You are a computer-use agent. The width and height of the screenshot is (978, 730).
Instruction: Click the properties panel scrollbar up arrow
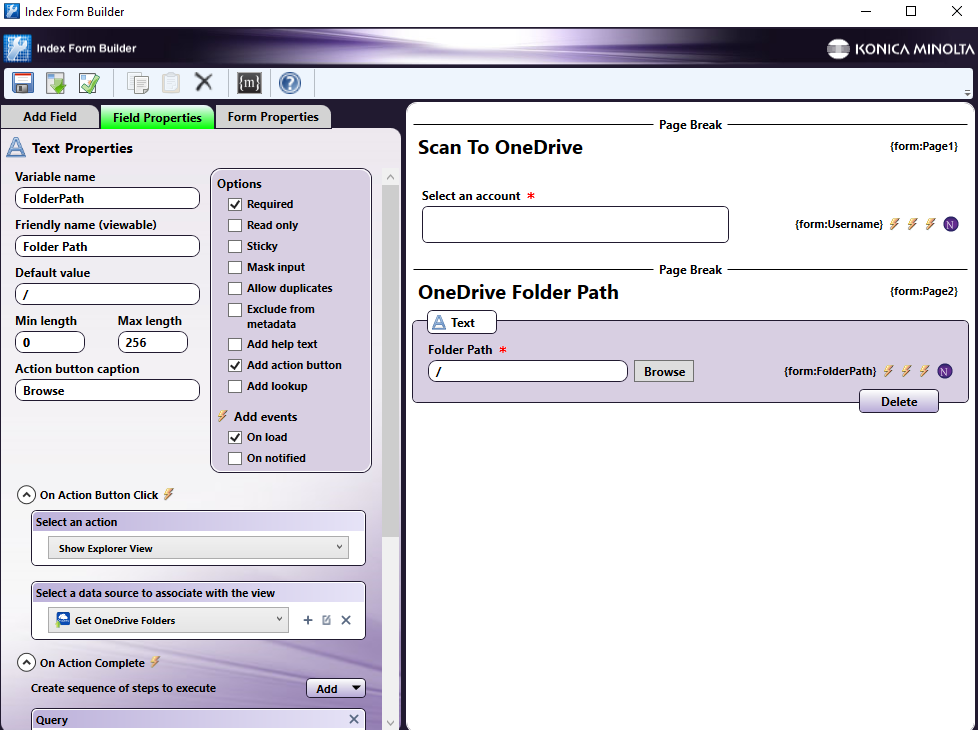pos(390,177)
